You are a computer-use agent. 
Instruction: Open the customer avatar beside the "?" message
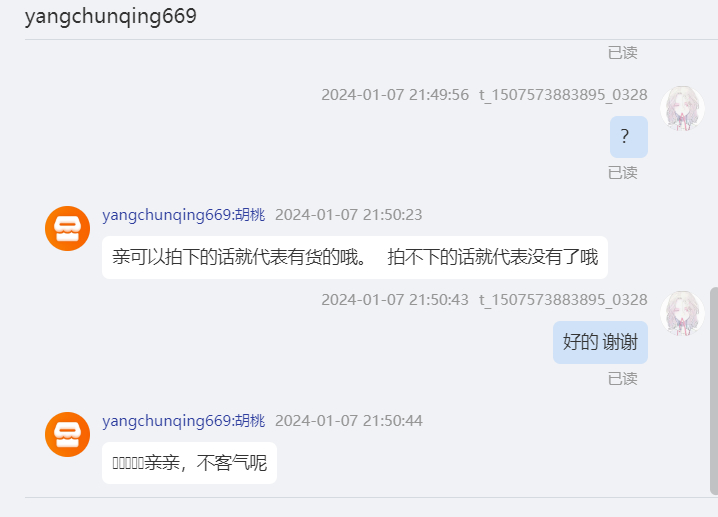pyautogui.click(x=682, y=109)
